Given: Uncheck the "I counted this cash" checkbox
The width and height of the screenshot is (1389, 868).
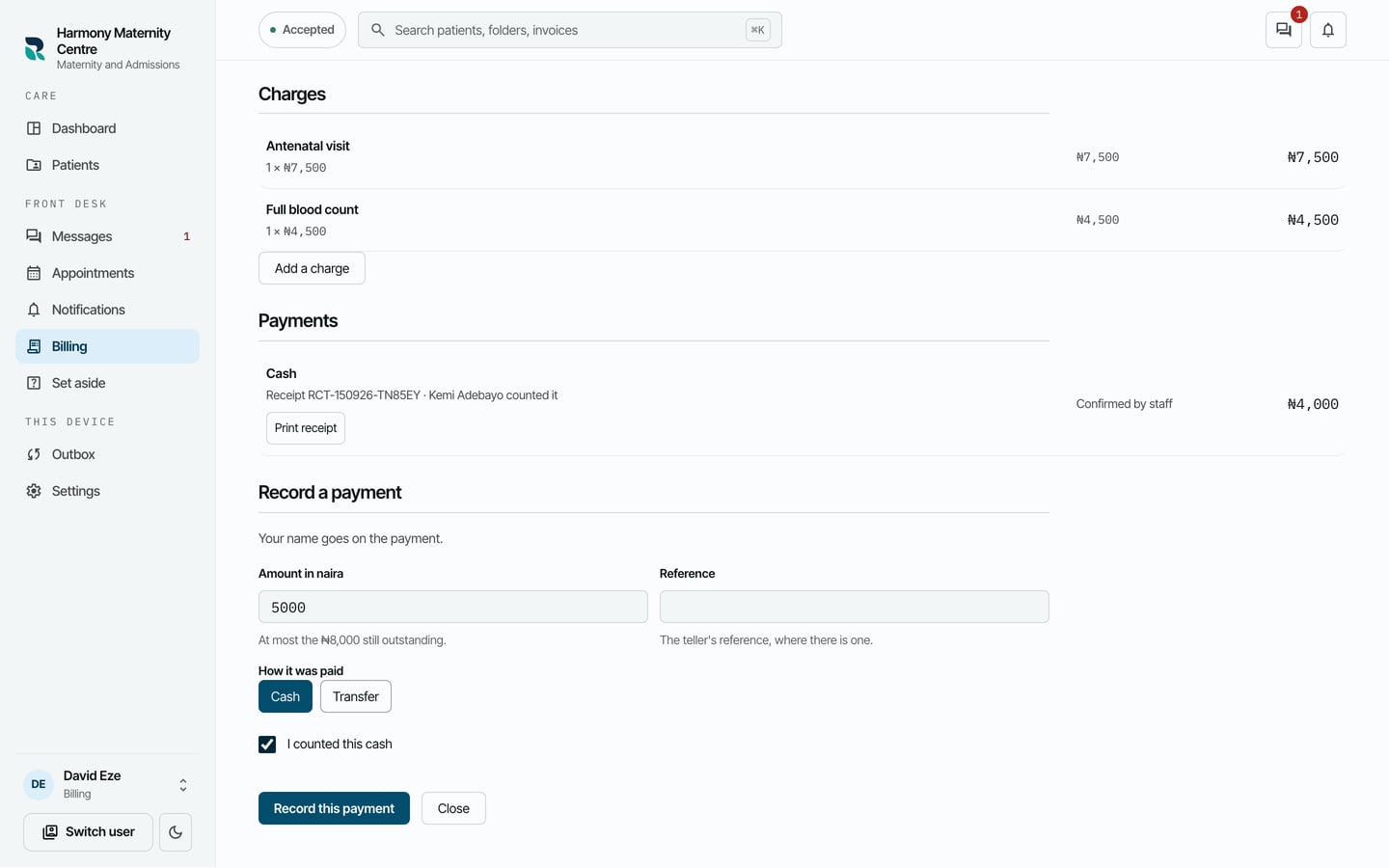Looking at the screenshot, I should click(267, 745).
